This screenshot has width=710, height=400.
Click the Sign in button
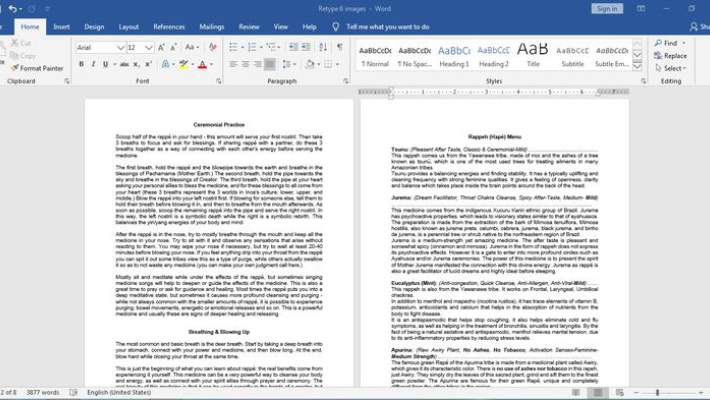pos(606,8)
